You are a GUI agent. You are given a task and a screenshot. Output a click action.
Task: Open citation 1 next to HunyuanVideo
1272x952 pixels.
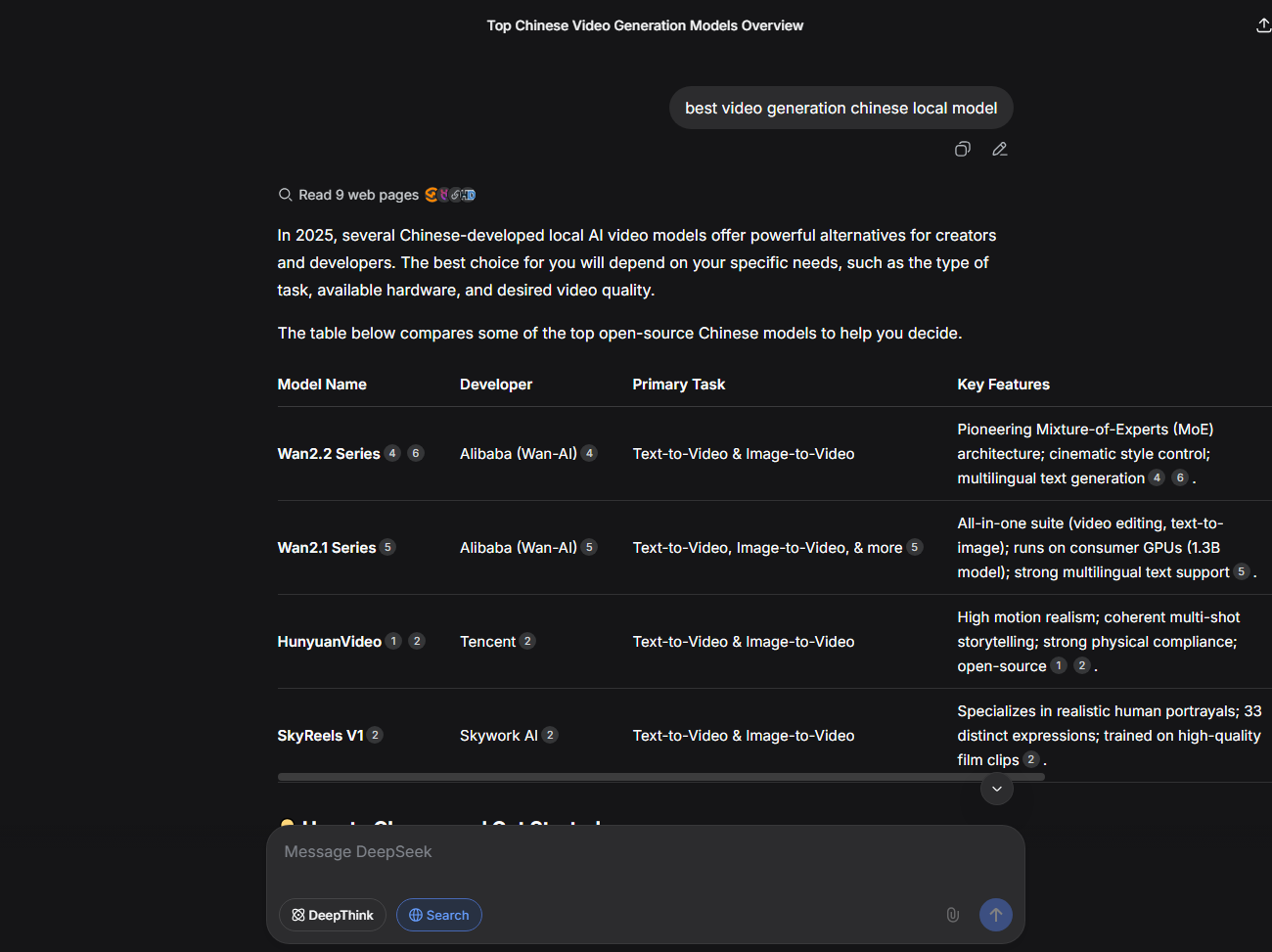393,641
